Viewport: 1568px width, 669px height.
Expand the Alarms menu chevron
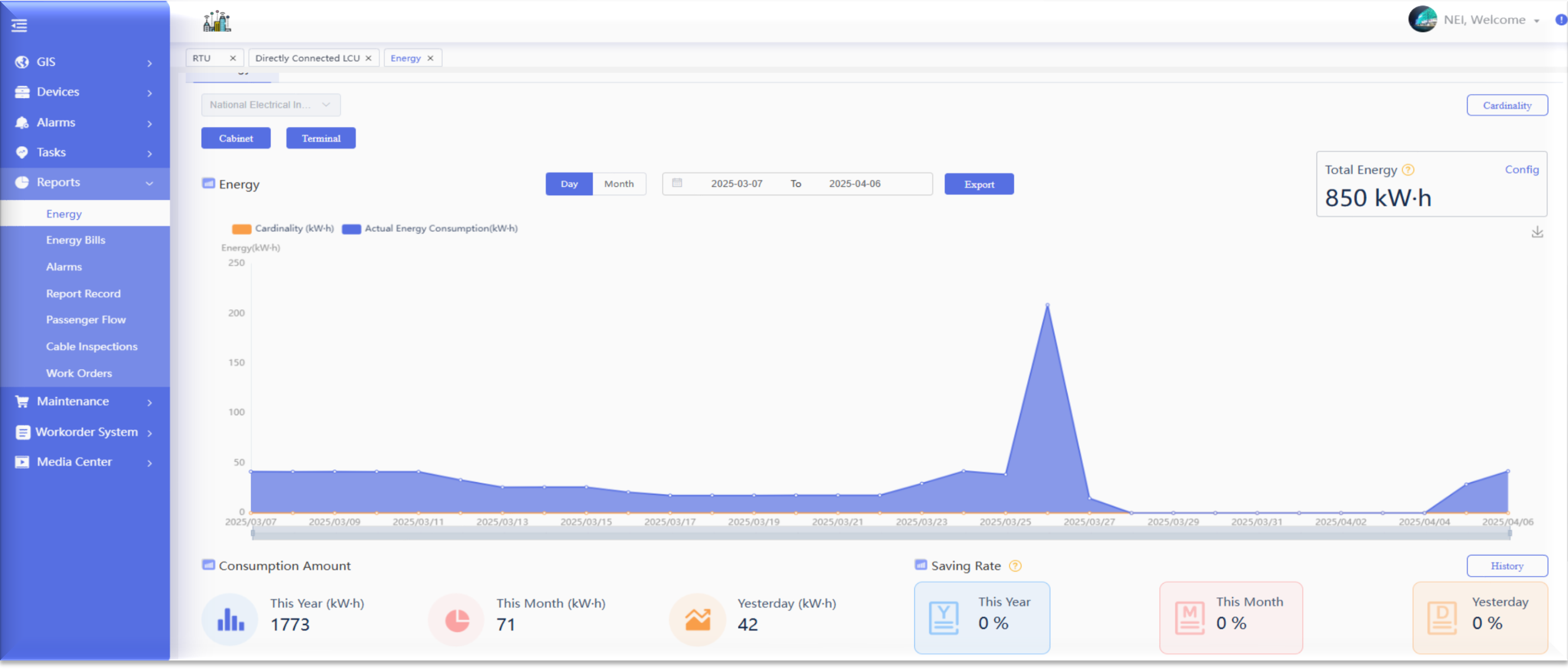click(150, 123)
